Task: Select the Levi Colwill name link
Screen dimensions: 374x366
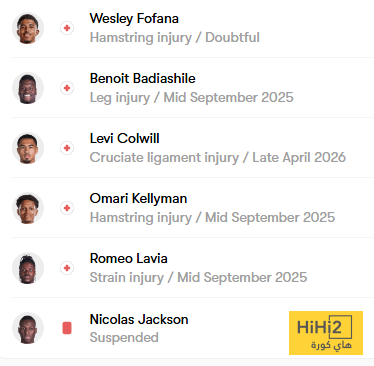Action: pos(124,138)
